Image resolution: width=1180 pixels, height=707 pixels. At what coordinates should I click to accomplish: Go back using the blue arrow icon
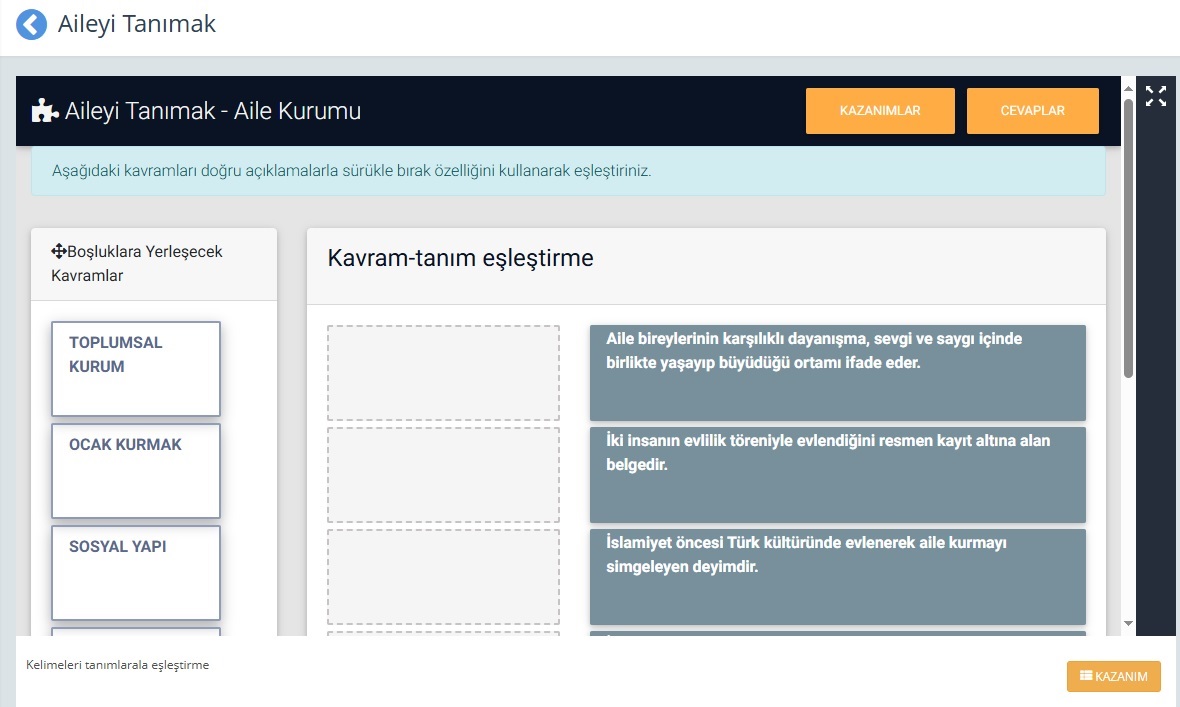coord(32,24)
